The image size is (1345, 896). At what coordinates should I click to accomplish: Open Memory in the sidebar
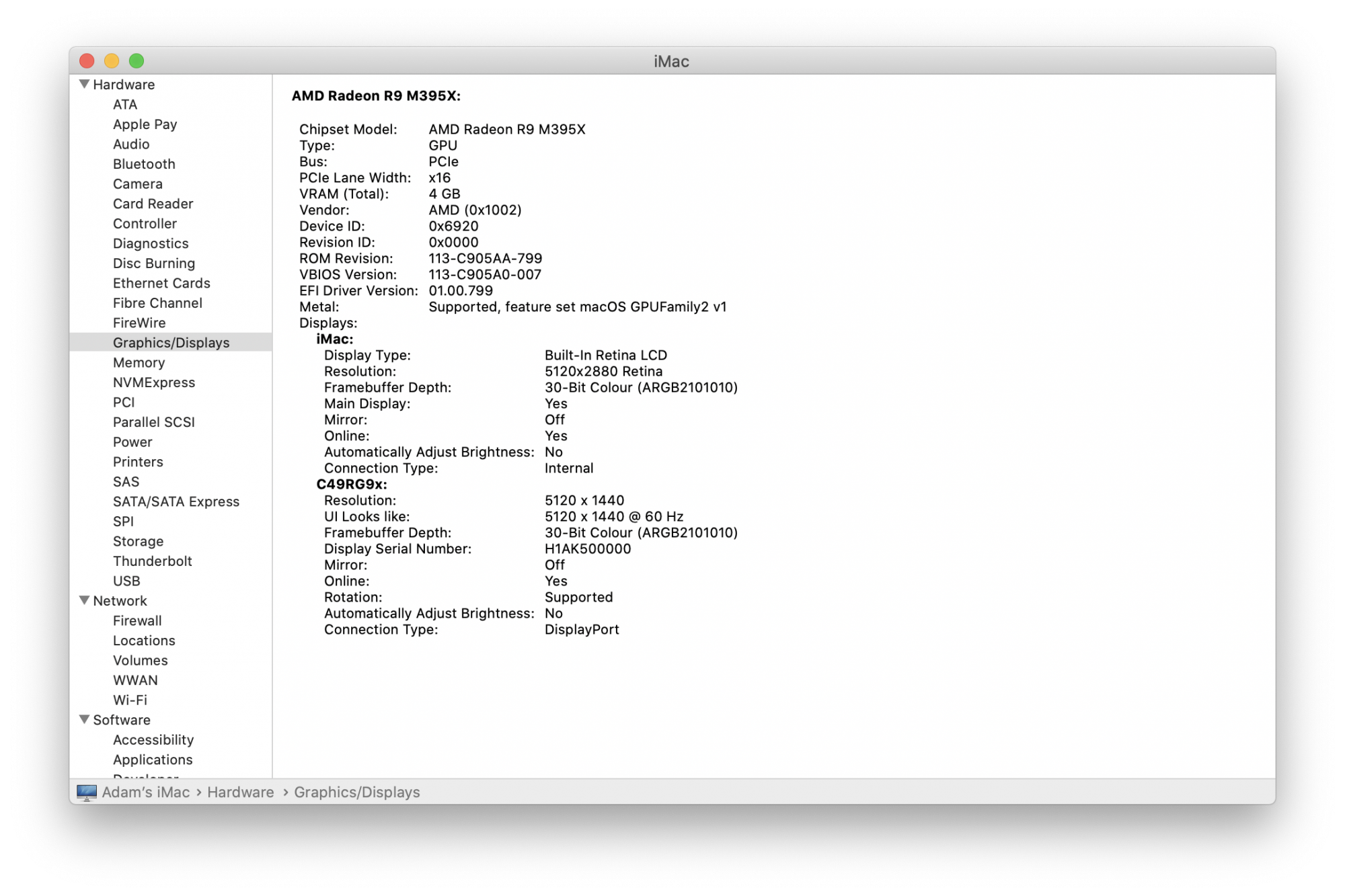(139, 362)
